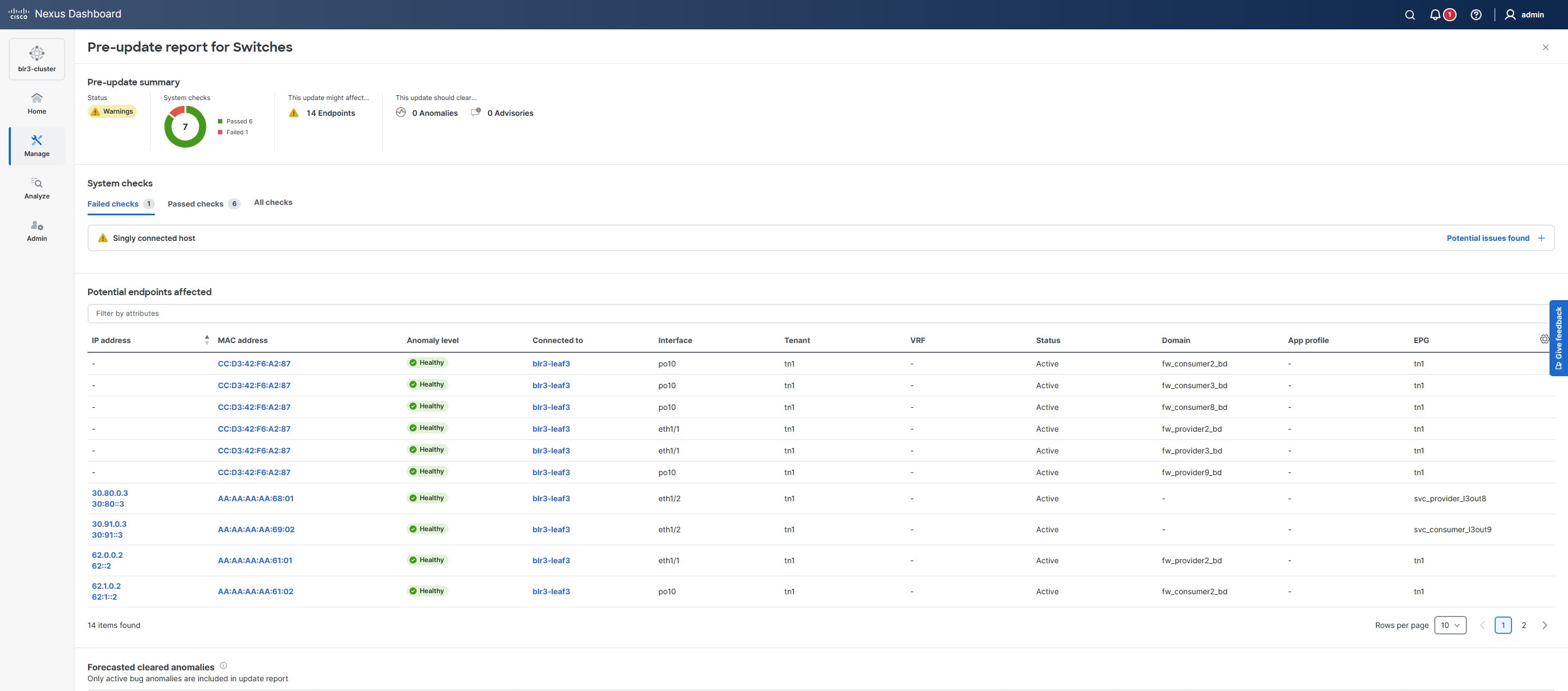Go to Analyze in the sidebar
This screenshot has width=1568, height=691.
36,188
